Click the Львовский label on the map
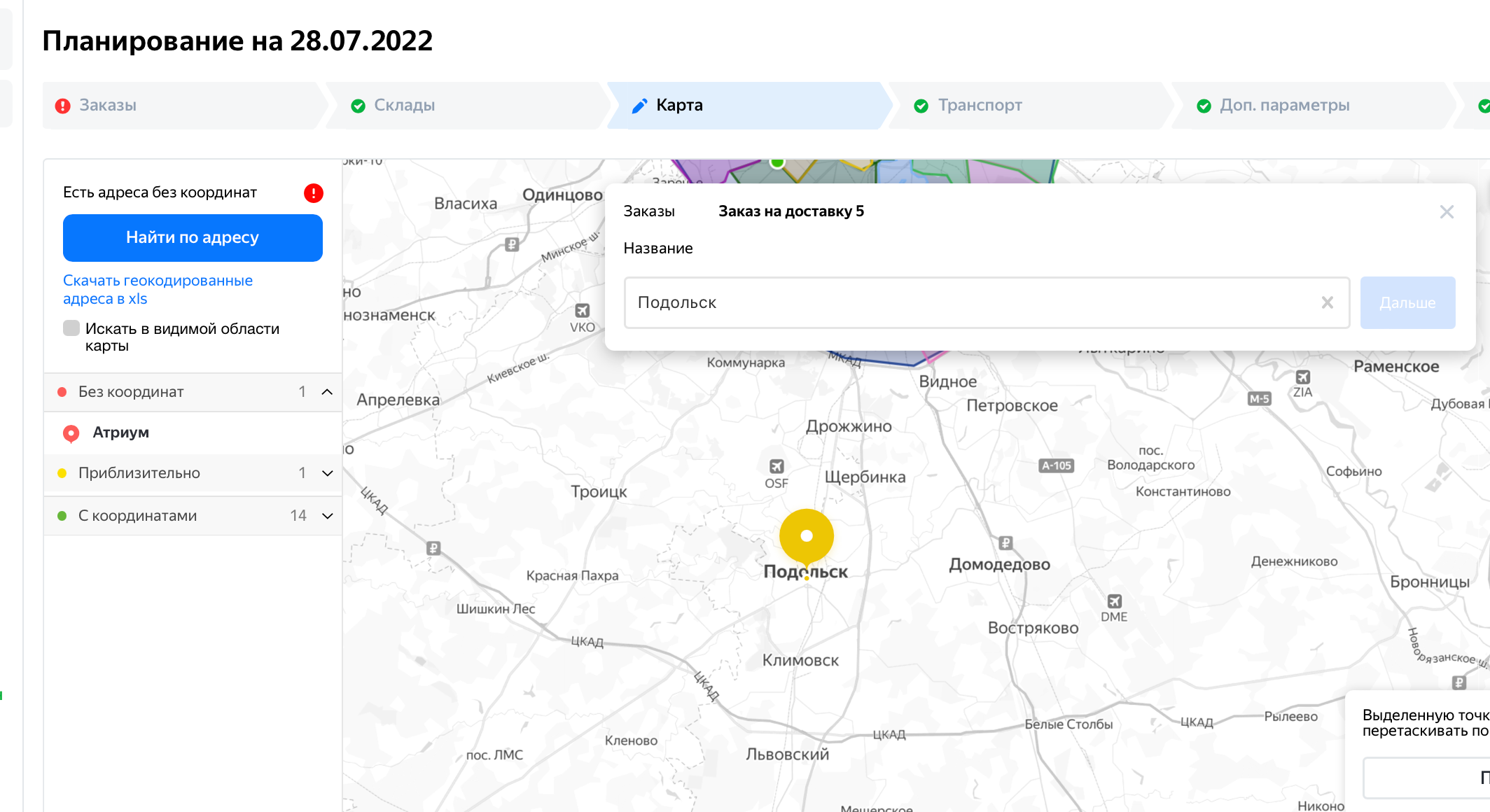This screenshot has height=812, width=1490. [787, 754]
